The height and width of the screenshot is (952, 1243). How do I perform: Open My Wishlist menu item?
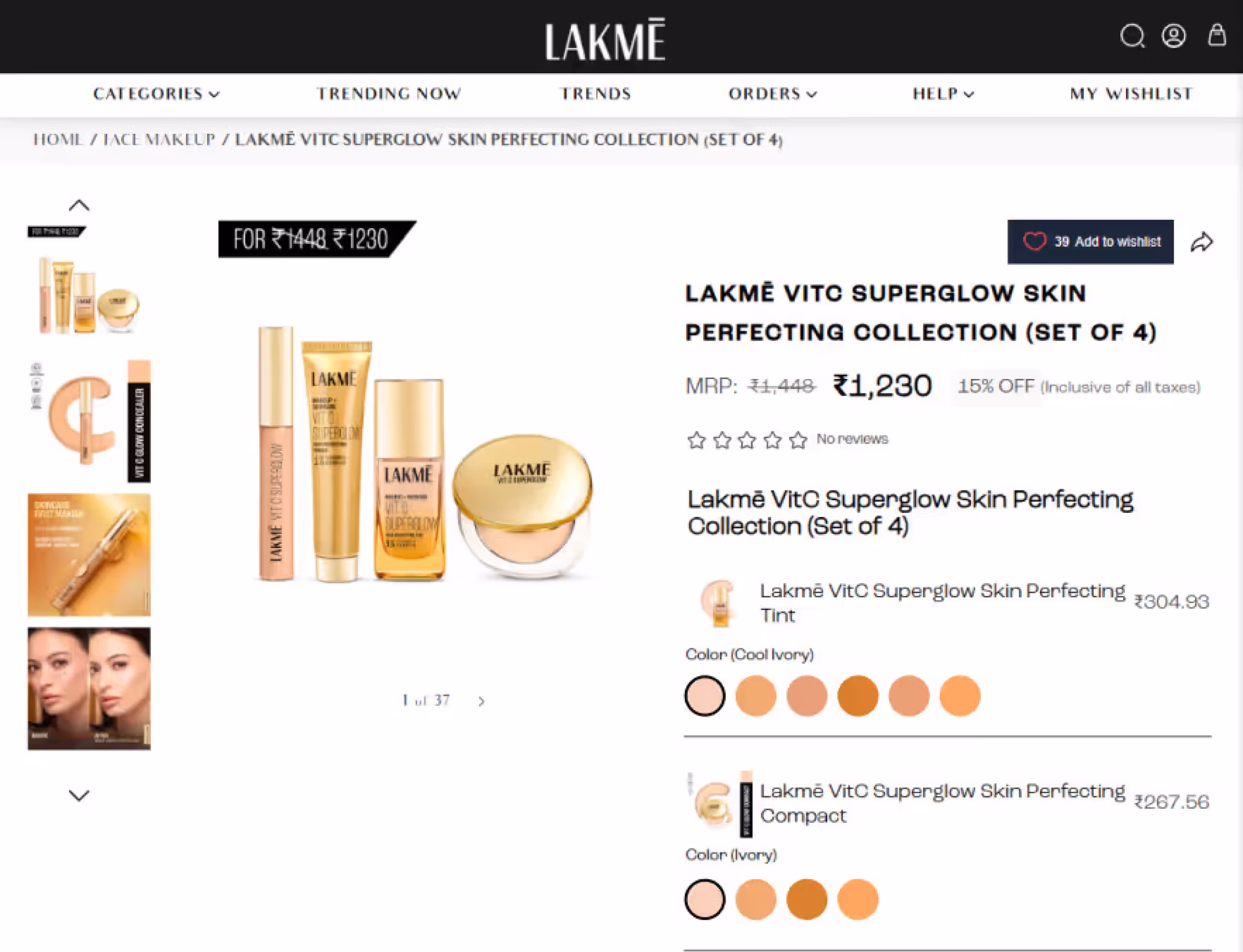(x=1131, y=94)
